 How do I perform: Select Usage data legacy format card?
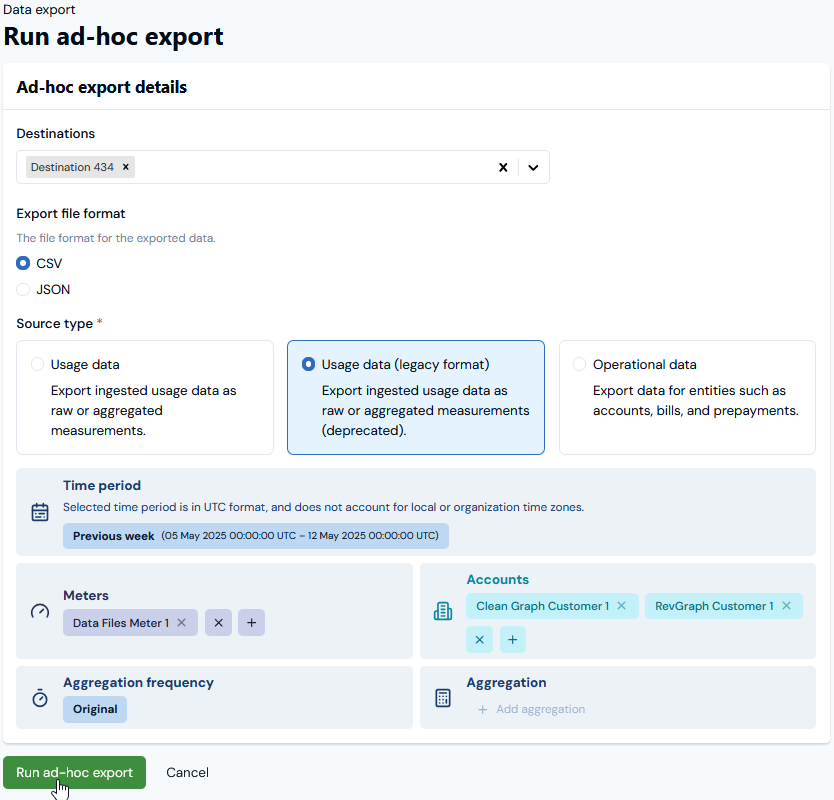click(415, 397)
